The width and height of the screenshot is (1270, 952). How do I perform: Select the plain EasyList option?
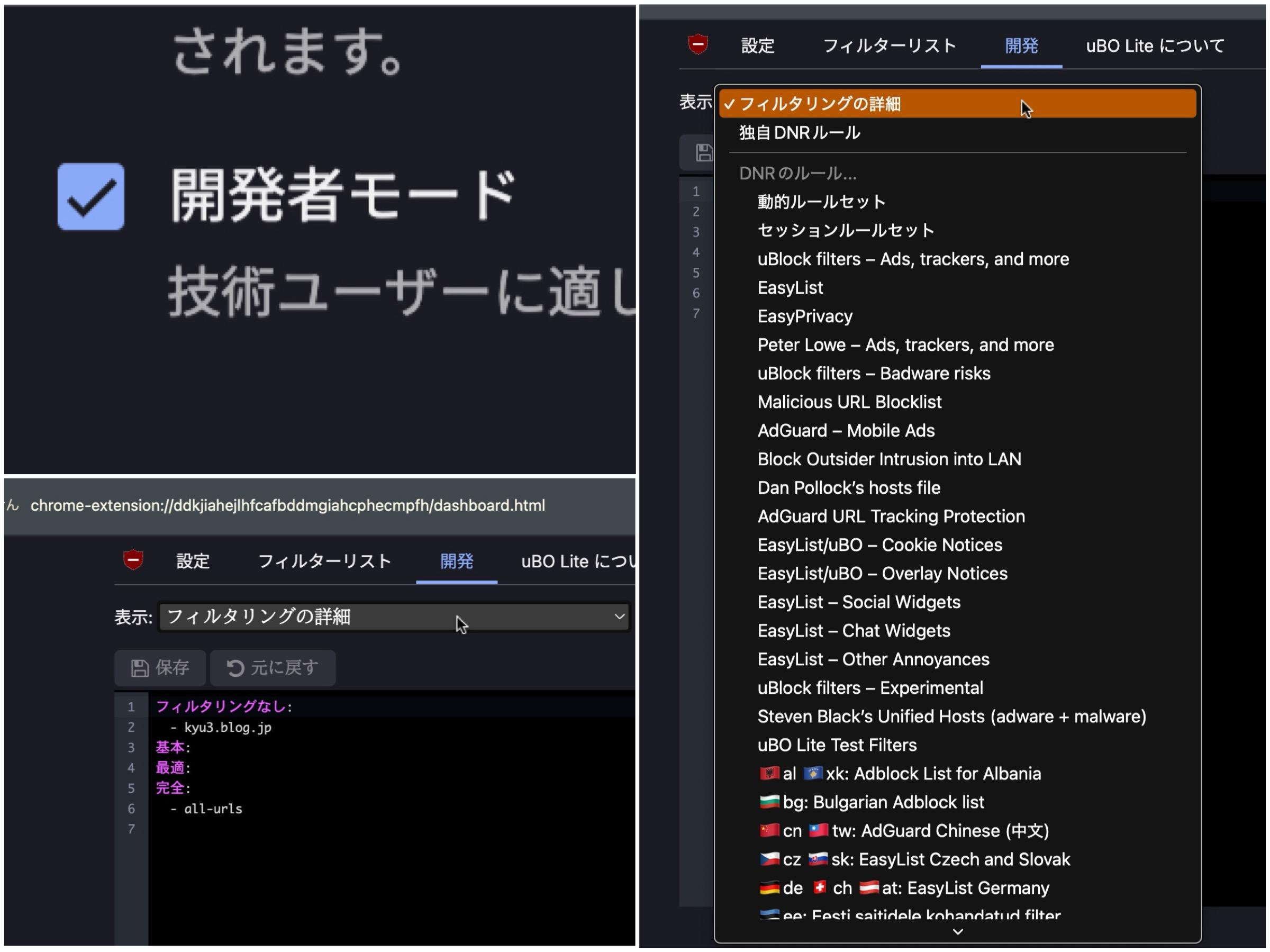[x=957, y=287]
